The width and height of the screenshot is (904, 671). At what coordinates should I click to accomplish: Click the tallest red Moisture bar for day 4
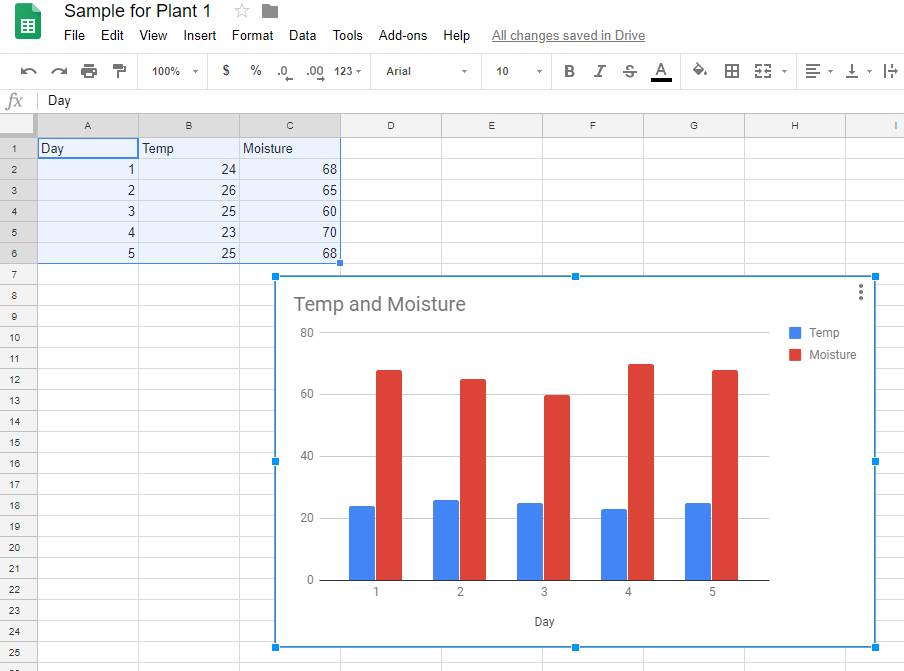pos(641,472)
